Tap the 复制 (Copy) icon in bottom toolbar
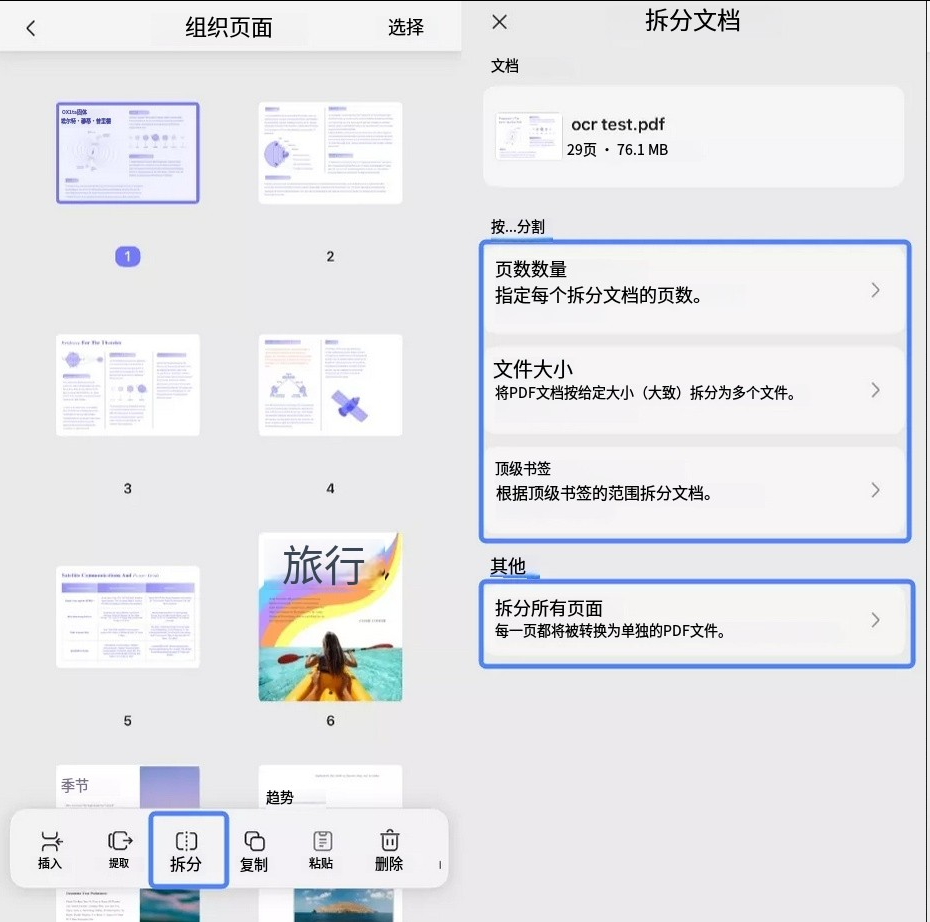This screenshot has height=922, width=930. (255, 851)
